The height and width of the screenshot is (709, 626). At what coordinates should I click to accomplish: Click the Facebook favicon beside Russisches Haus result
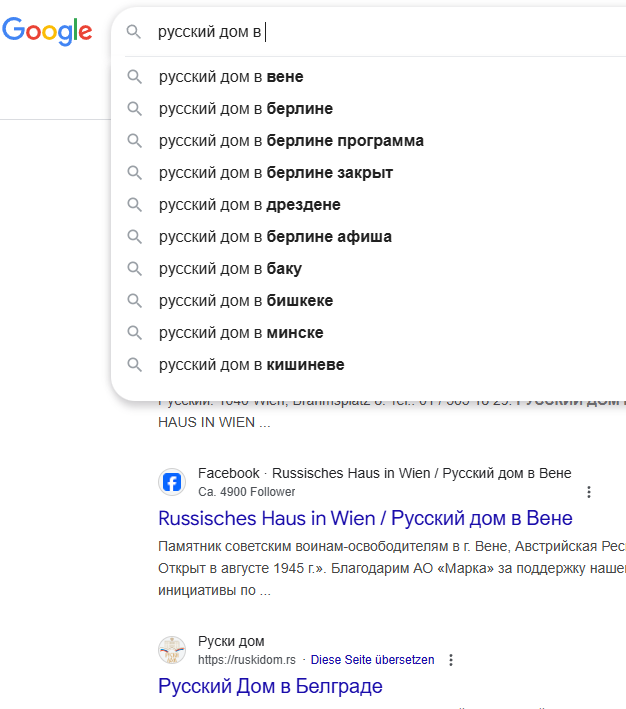coord(172,482)
